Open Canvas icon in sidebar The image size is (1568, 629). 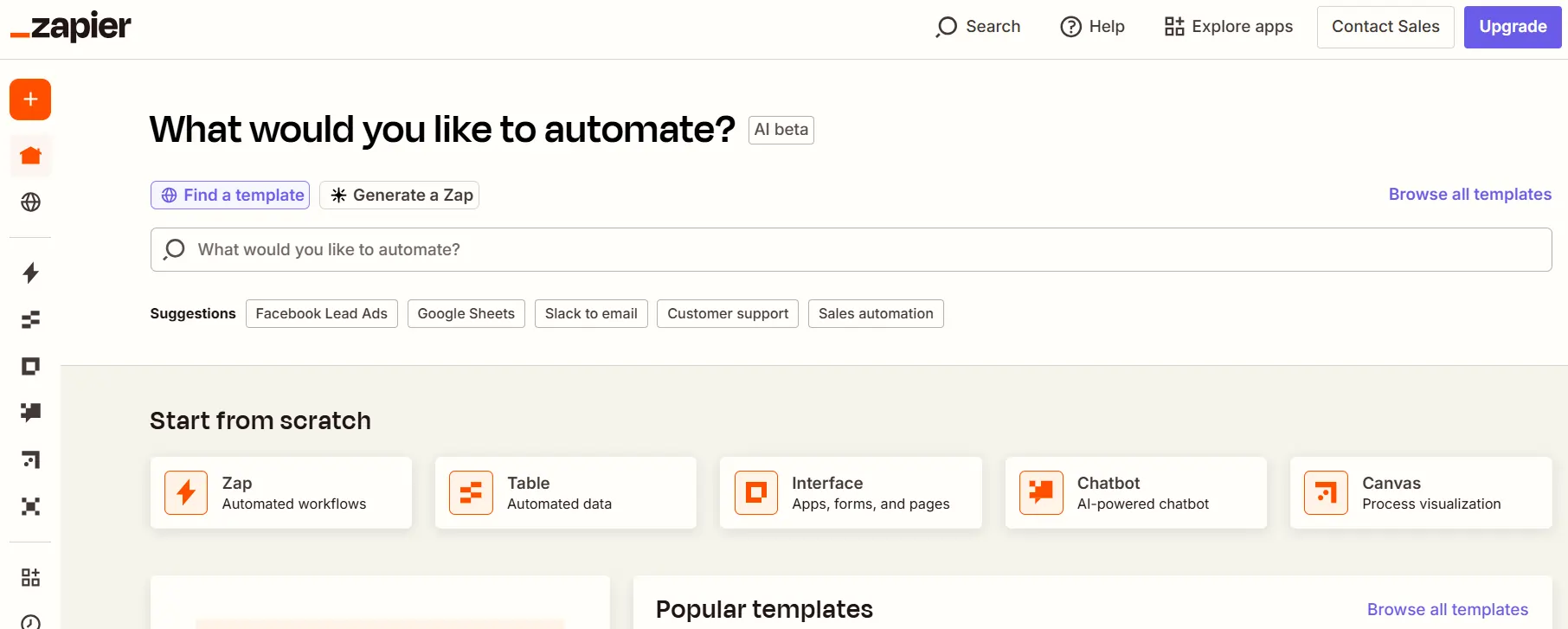point(30,459)
